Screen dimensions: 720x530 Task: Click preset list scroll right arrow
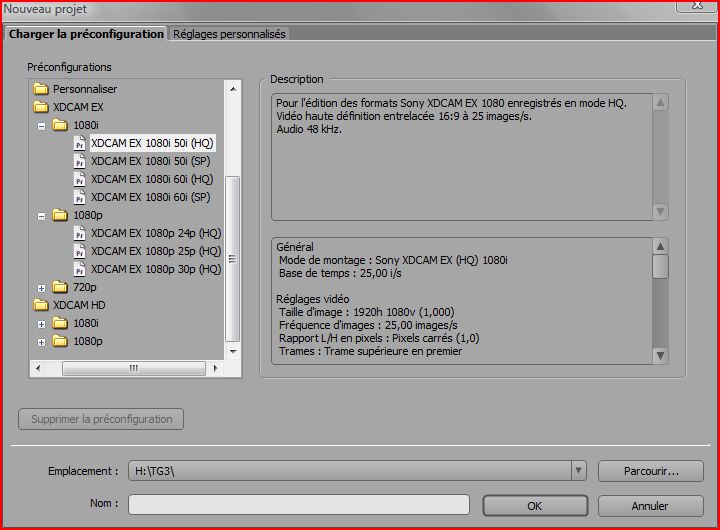coord(215,368)
